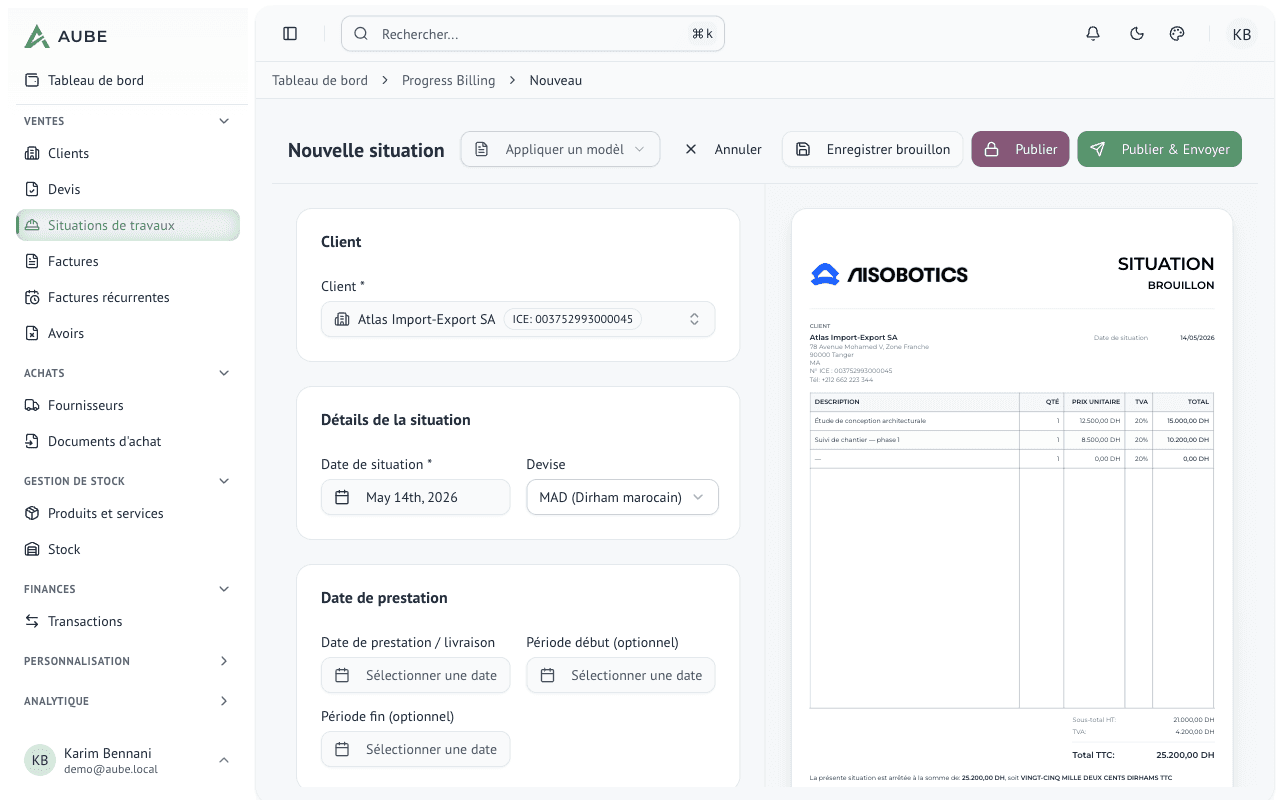Viewport: 1280px width, 800px height.
Task: Click the save icon in Enregistrer brouillon
Action: pos(803,149)
